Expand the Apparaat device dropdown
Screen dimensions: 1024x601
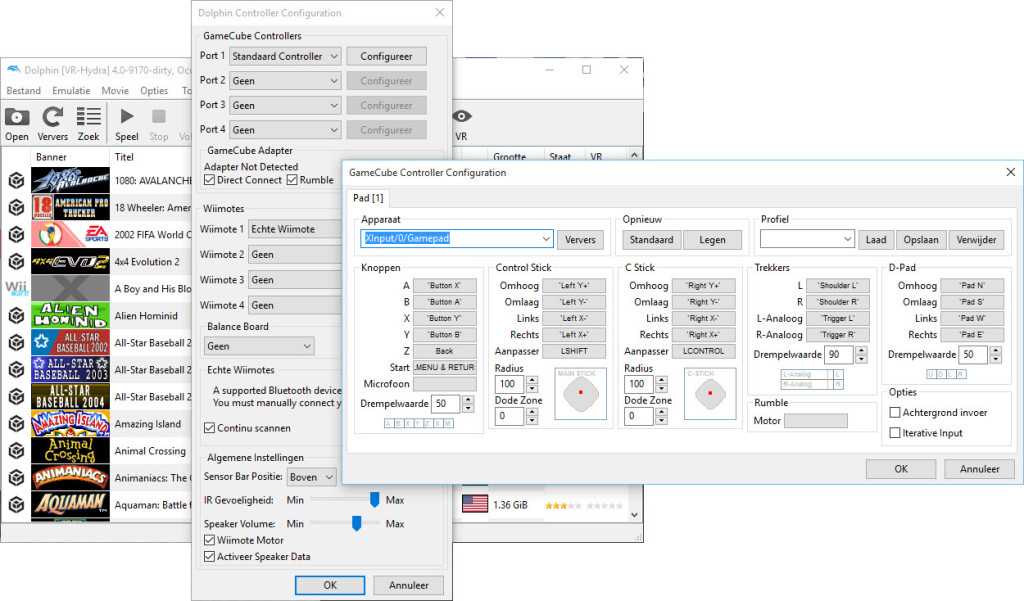(x=456, y=239)
